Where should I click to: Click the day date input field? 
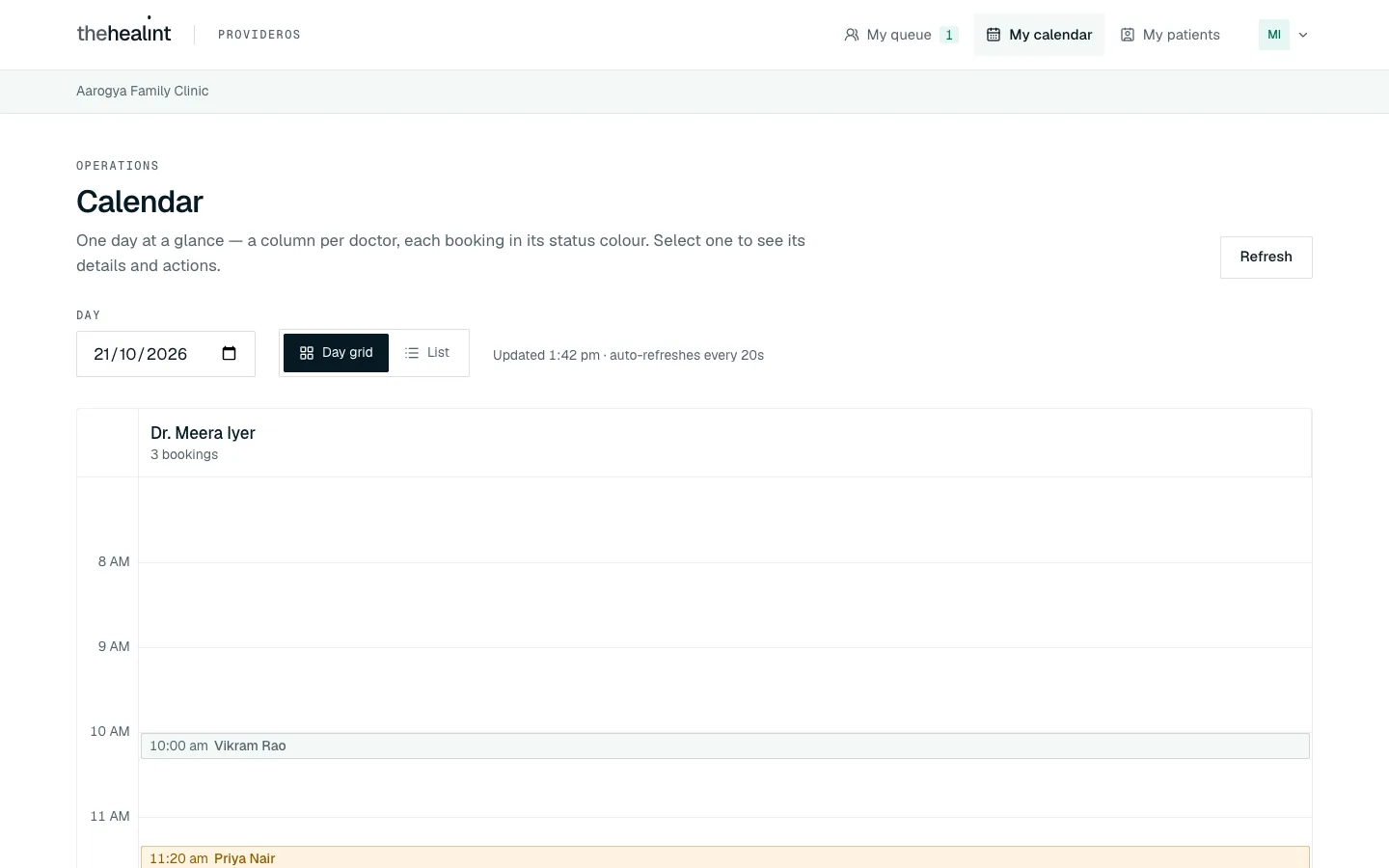click(166, 354)
